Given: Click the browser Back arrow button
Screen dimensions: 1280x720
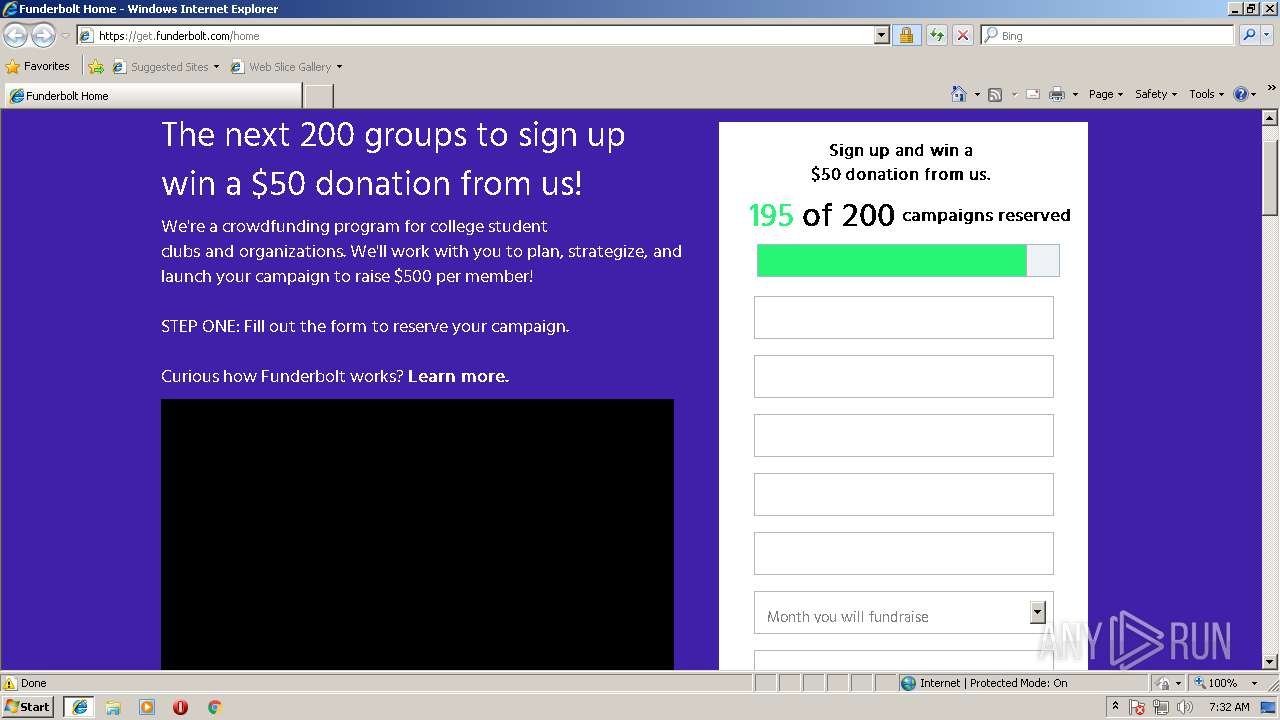Looking at the screenshot, I should (x=15, y=35).
